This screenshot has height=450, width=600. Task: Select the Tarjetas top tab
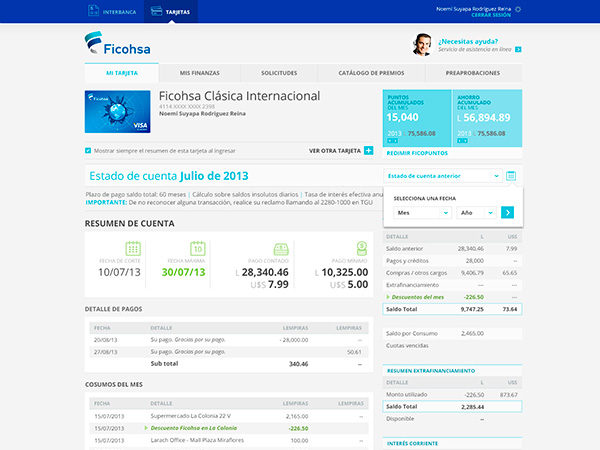click(x=171, y=11)
